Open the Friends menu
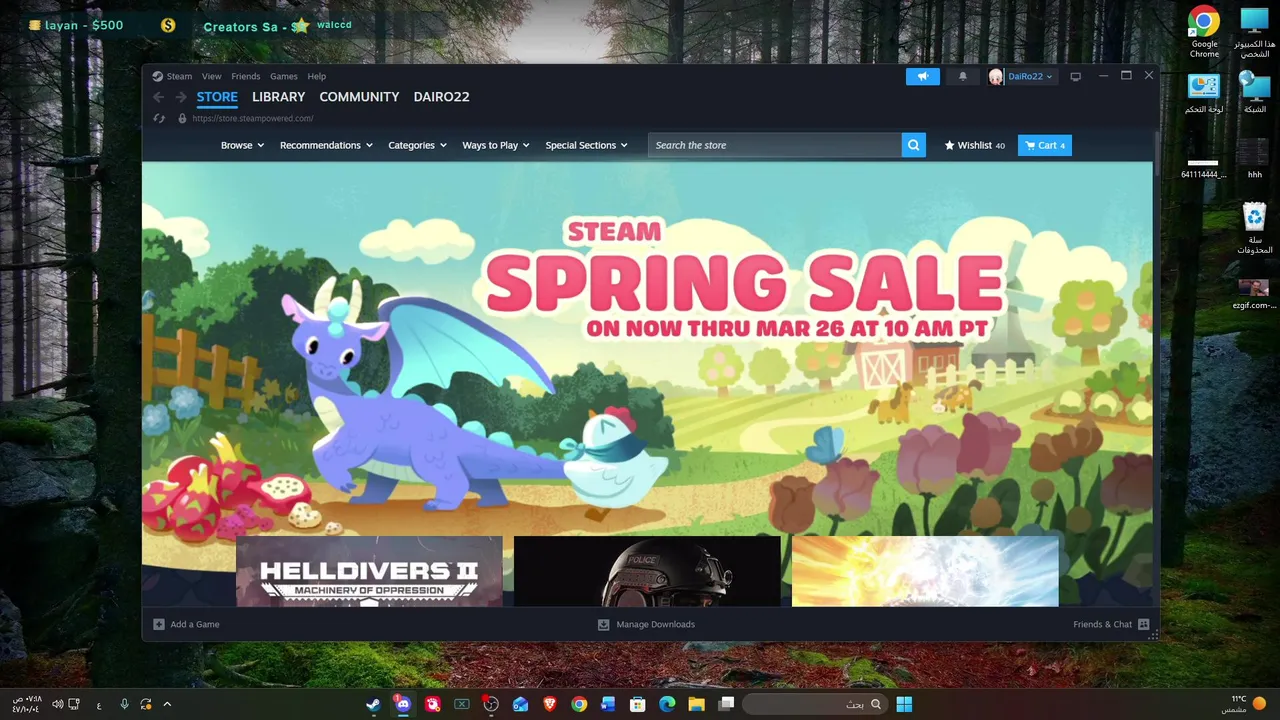Screen dimensions: 1280x720 click(245, 76)
